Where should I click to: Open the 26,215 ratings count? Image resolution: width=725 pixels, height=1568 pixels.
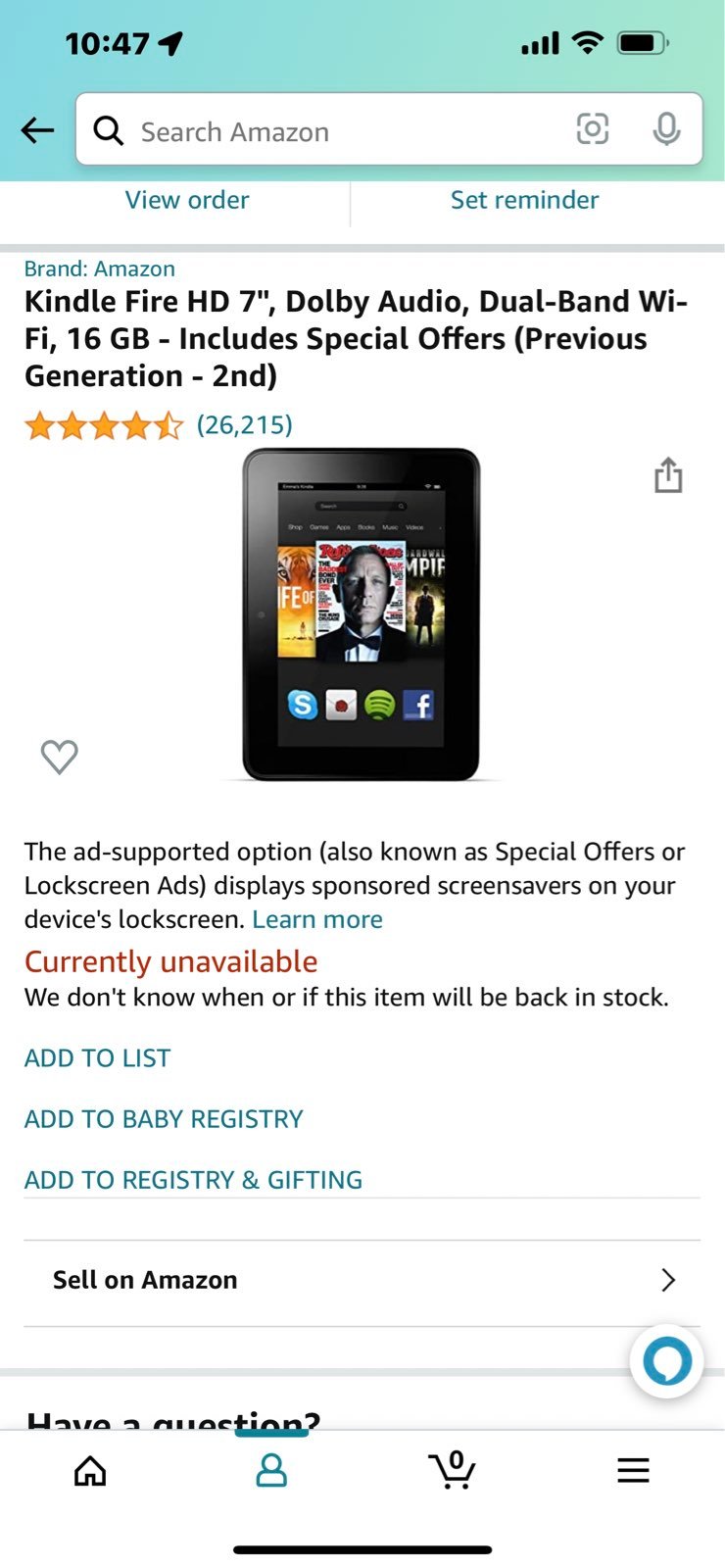[x=245, y=424]
